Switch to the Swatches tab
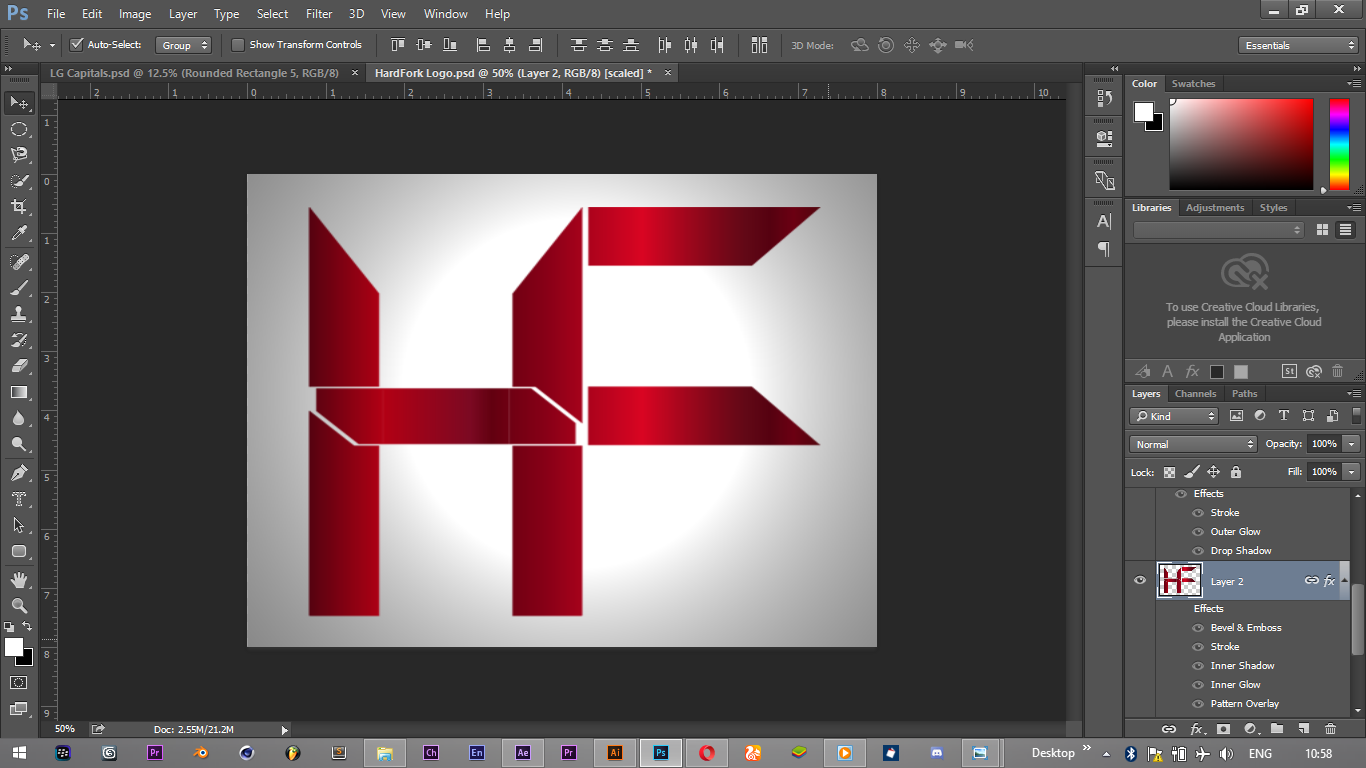This screenshot has height=768, width=1366. (x=1193, y=84)
